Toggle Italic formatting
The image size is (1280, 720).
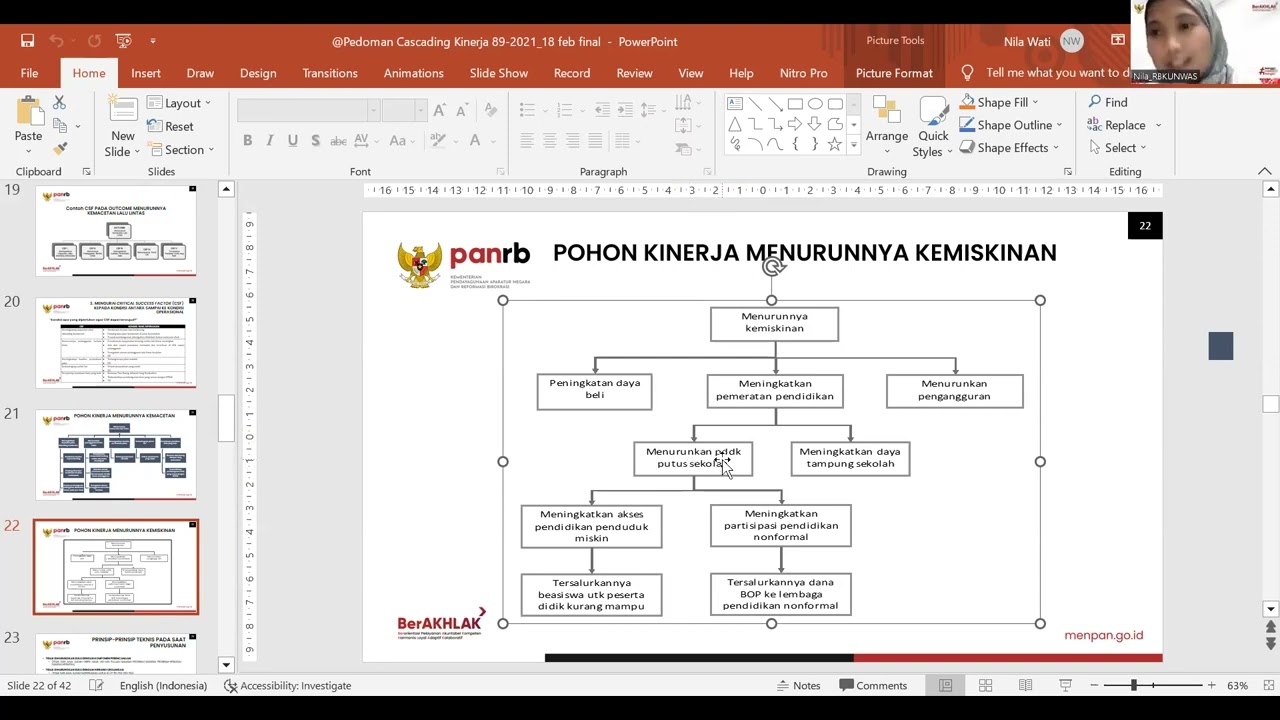(270, 141)
